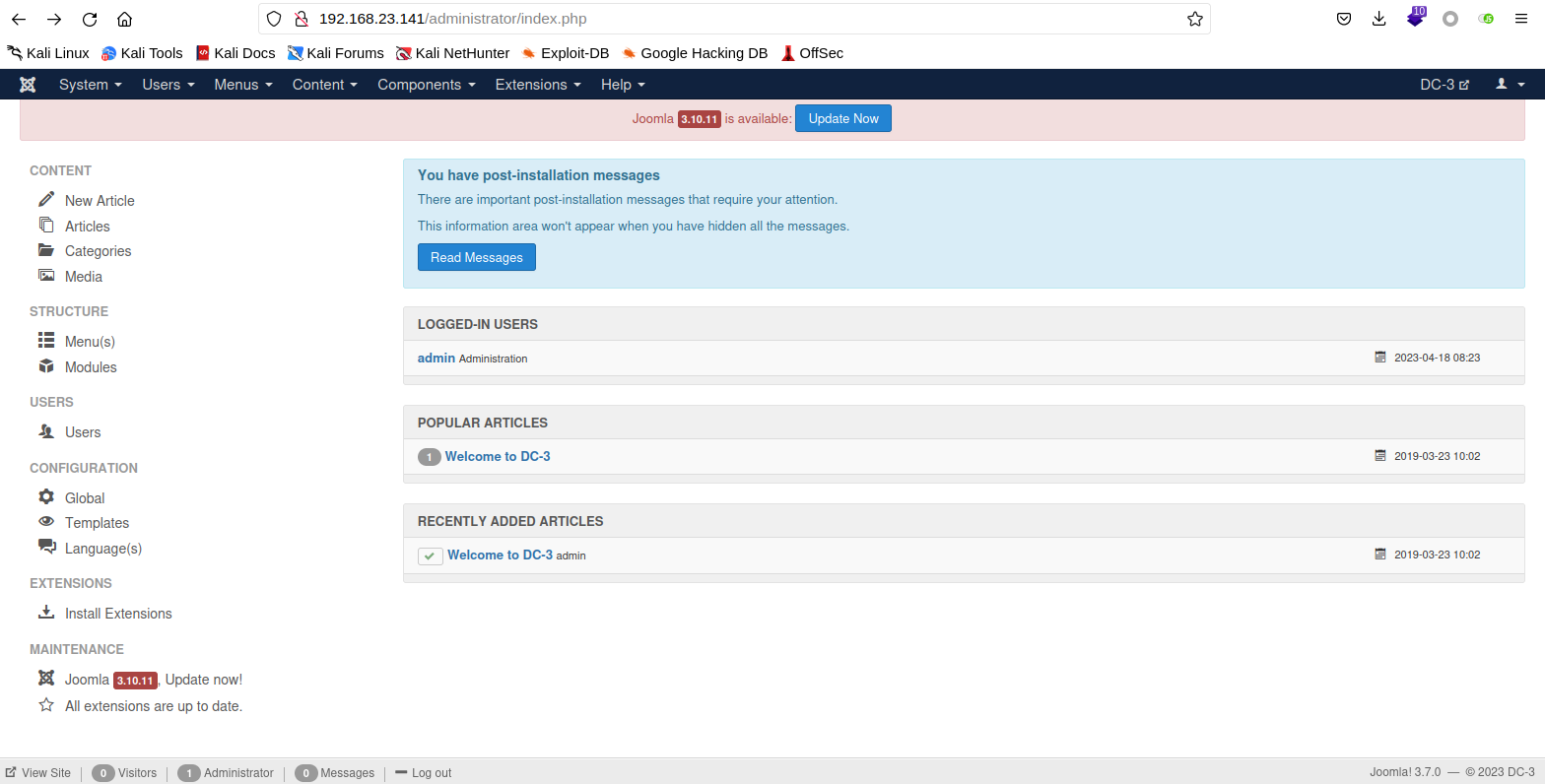This screenshot has width=1545, height=784.
Task: Open OffSec bookmark
Action: pos(812,53)
